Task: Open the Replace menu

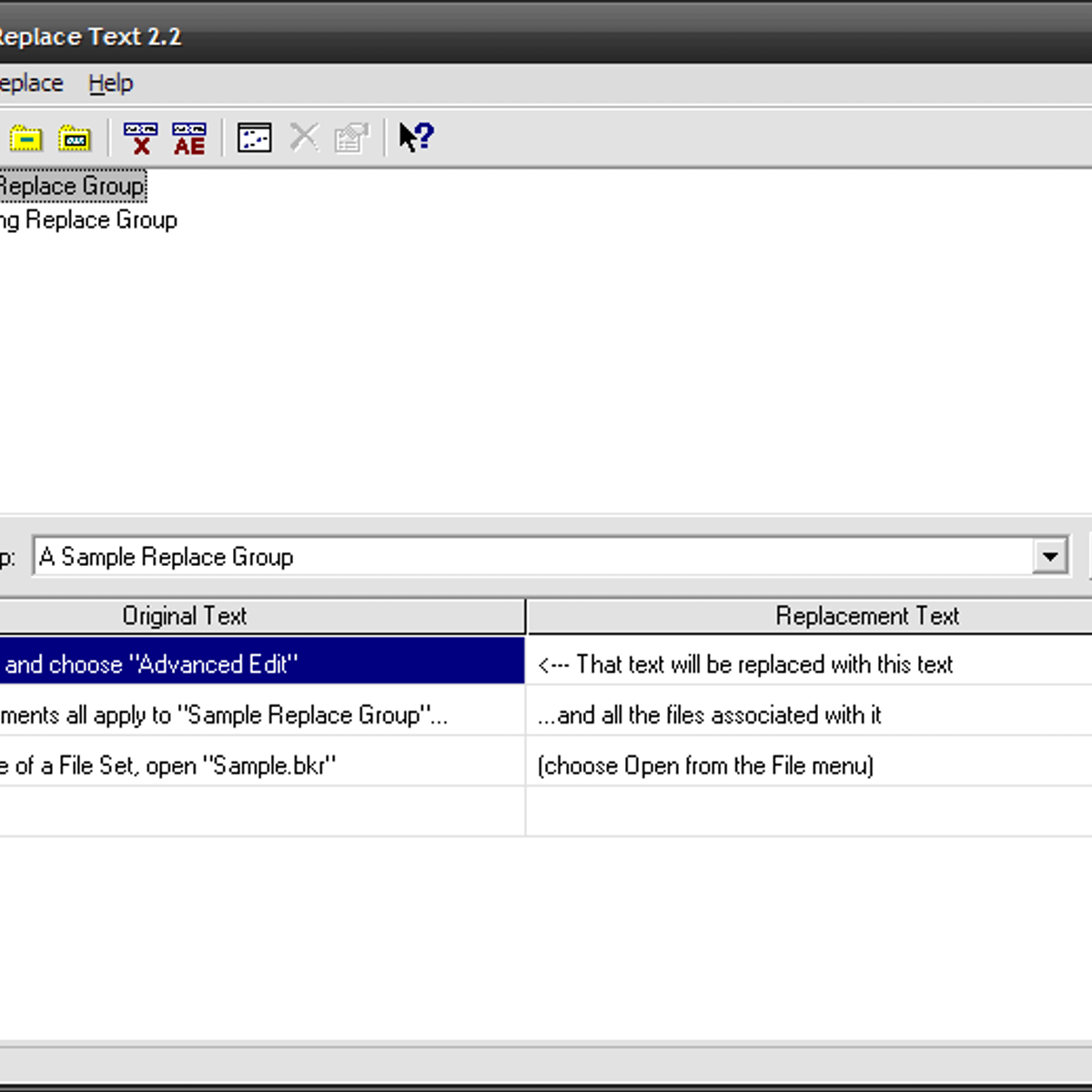Action: click(31, 84)
